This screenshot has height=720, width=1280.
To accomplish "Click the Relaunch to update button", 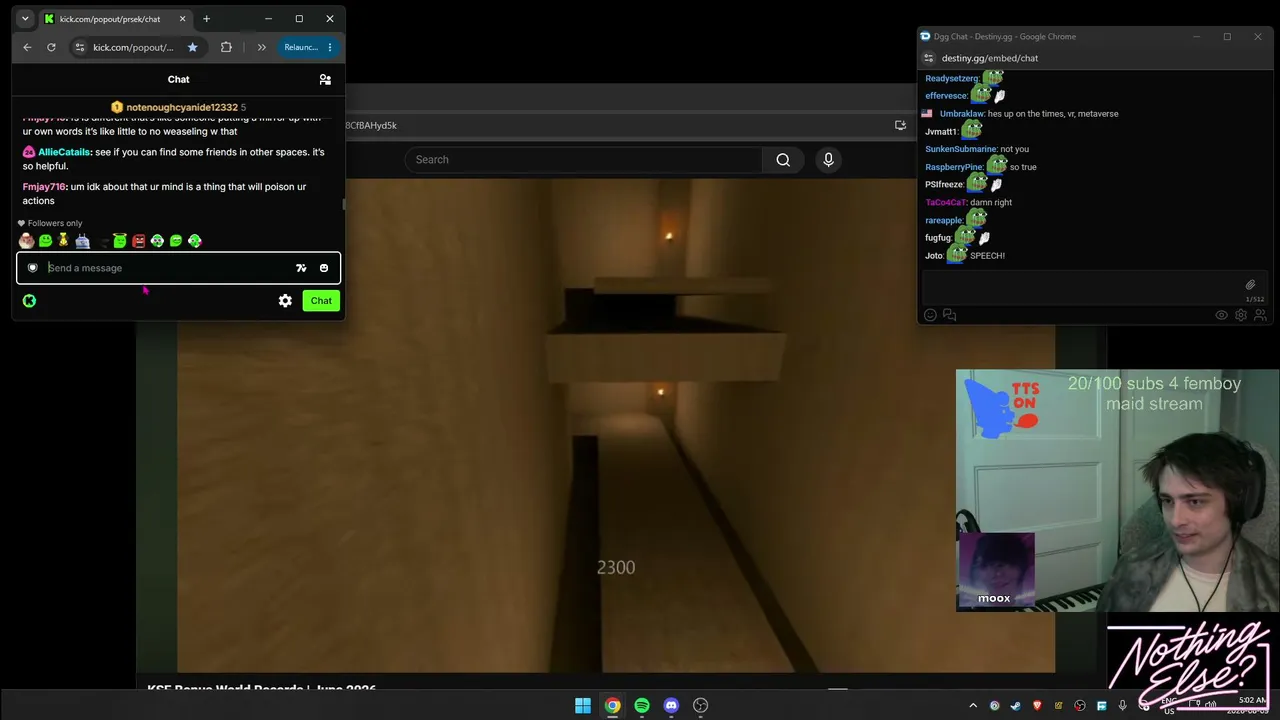I will 301,47.
